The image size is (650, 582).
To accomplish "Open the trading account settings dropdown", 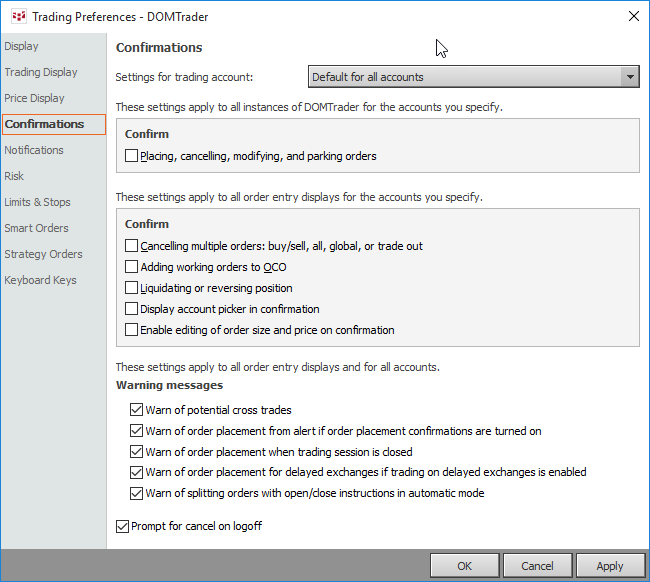I will pos(473,77).
